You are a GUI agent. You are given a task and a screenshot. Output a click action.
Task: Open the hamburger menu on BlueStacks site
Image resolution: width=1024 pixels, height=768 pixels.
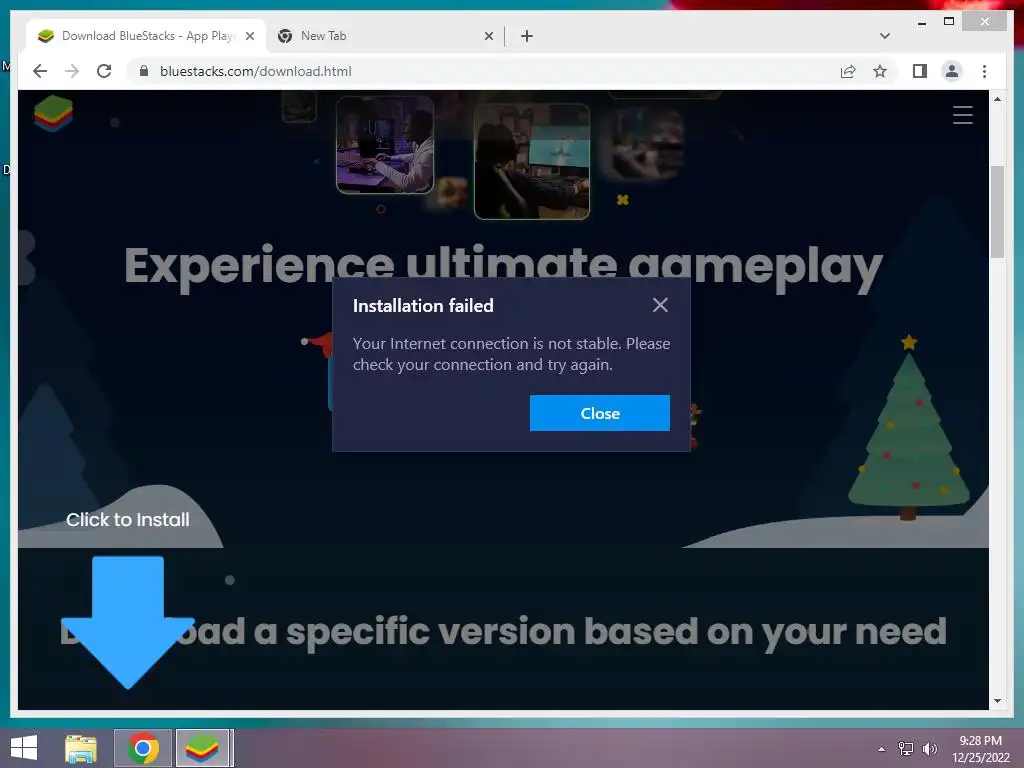963,115
